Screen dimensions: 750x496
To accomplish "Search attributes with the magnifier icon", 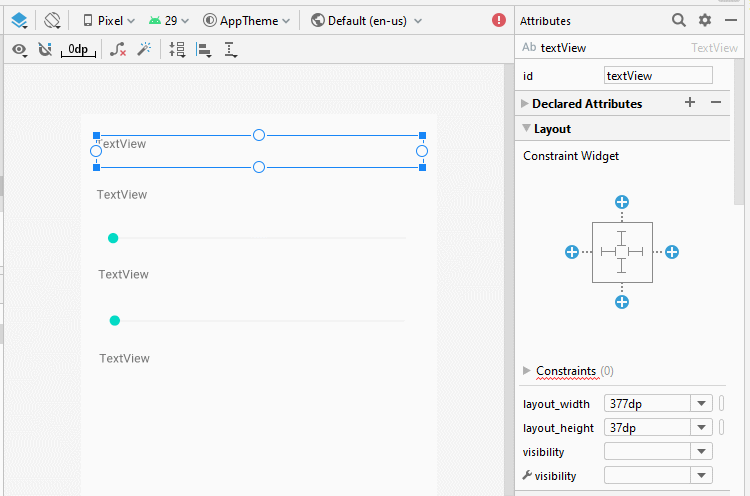I will [x=678, y=20].
